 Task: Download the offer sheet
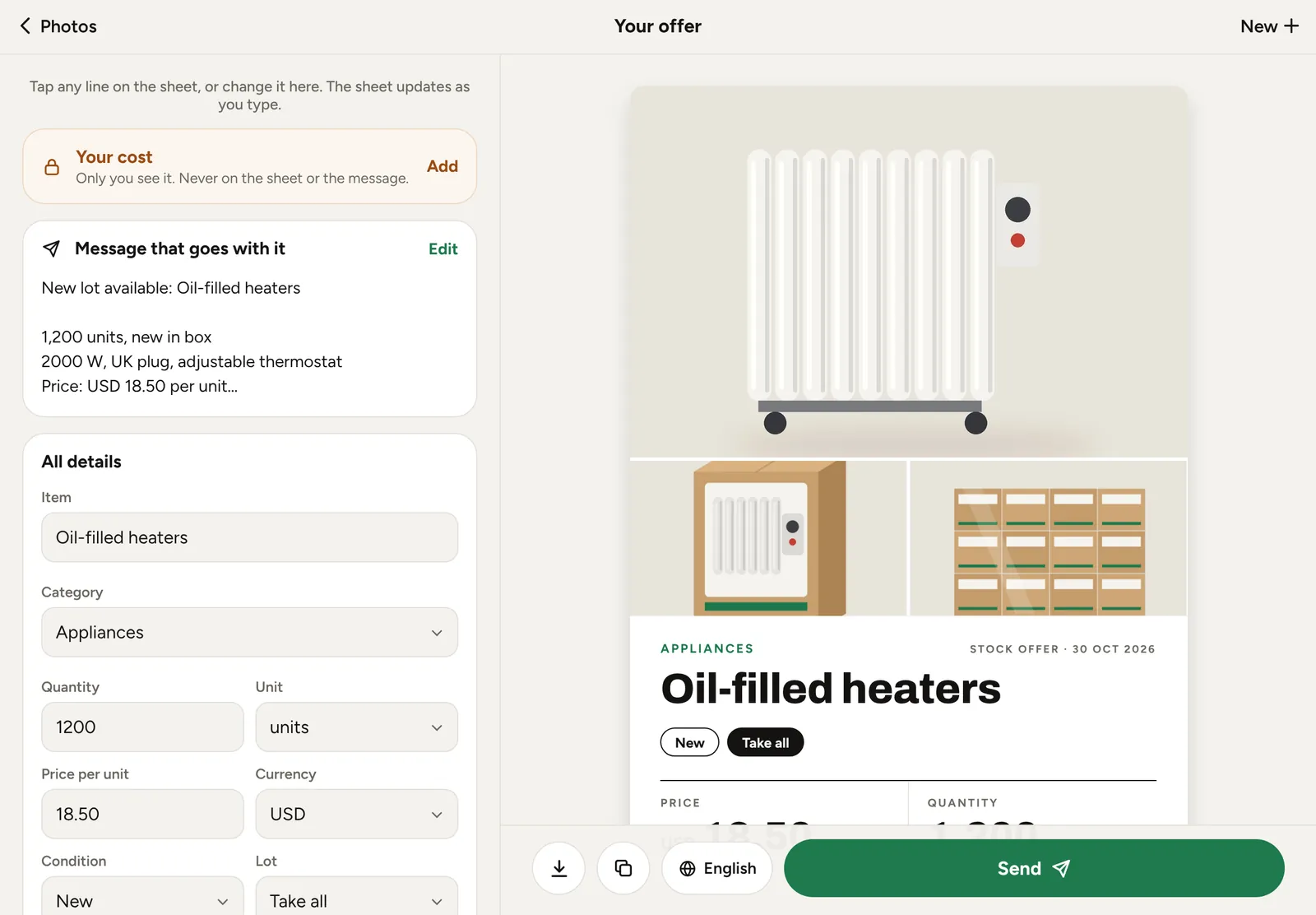click(x=558, y=868)
